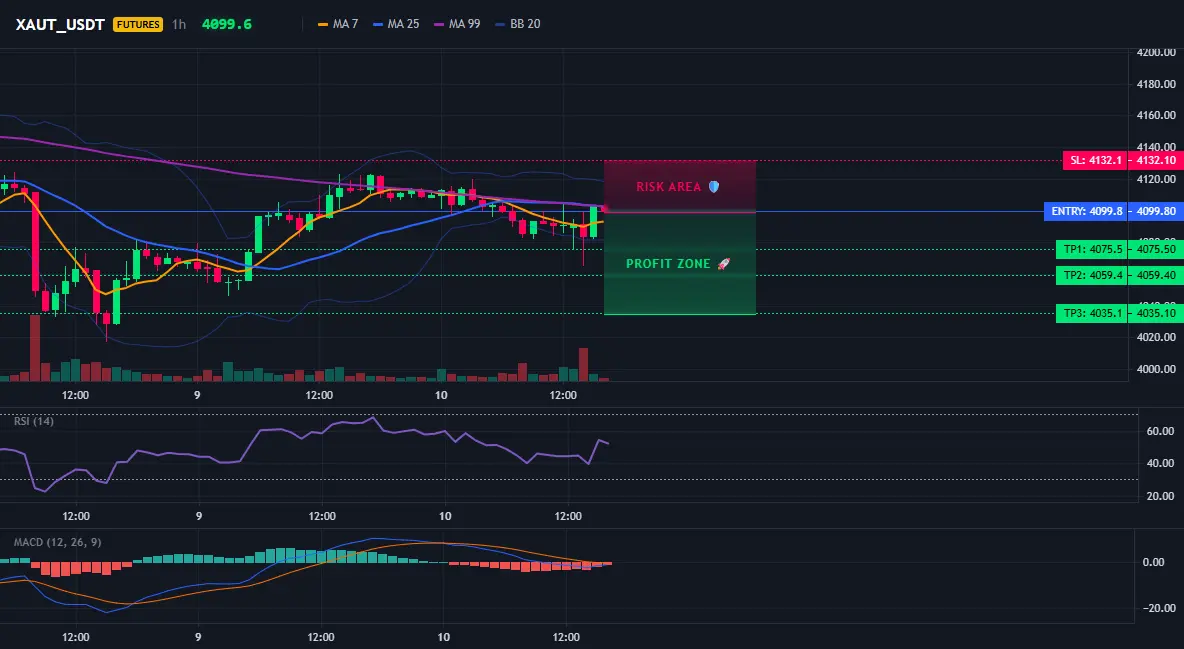Click the BB 20 legend marker
The height and width of the screenshot is (649, 1184).
coord(501,24)
